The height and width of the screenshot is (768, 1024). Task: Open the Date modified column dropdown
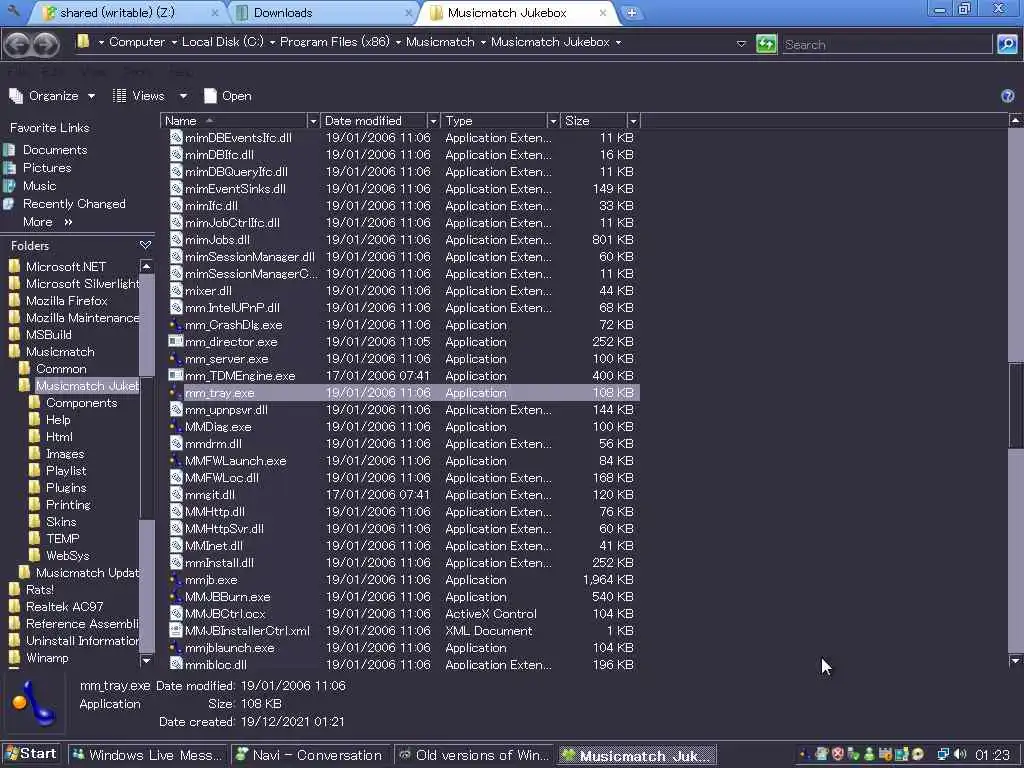432,121
